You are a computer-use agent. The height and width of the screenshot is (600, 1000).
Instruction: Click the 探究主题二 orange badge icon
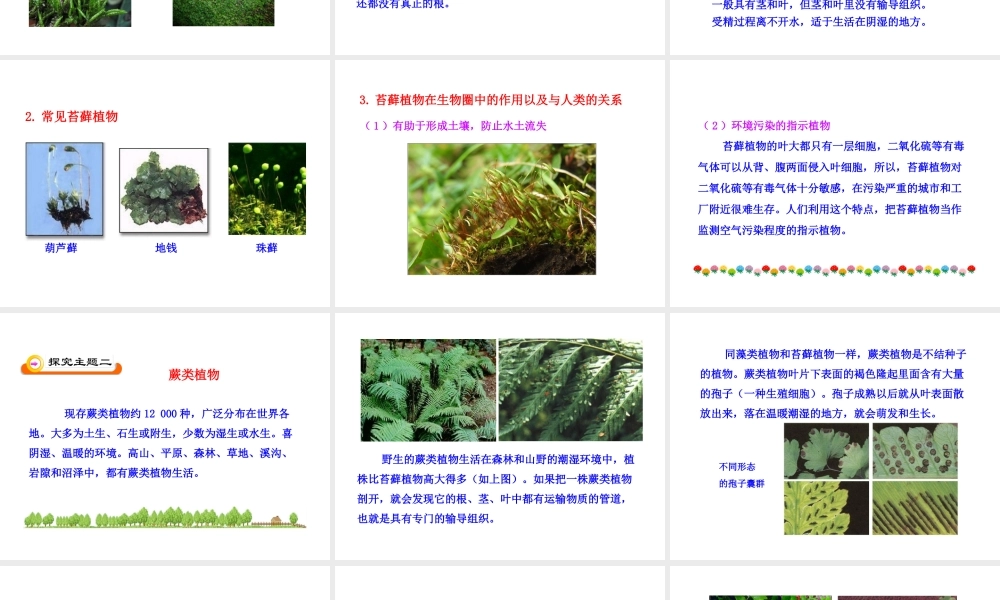point(71,364)
